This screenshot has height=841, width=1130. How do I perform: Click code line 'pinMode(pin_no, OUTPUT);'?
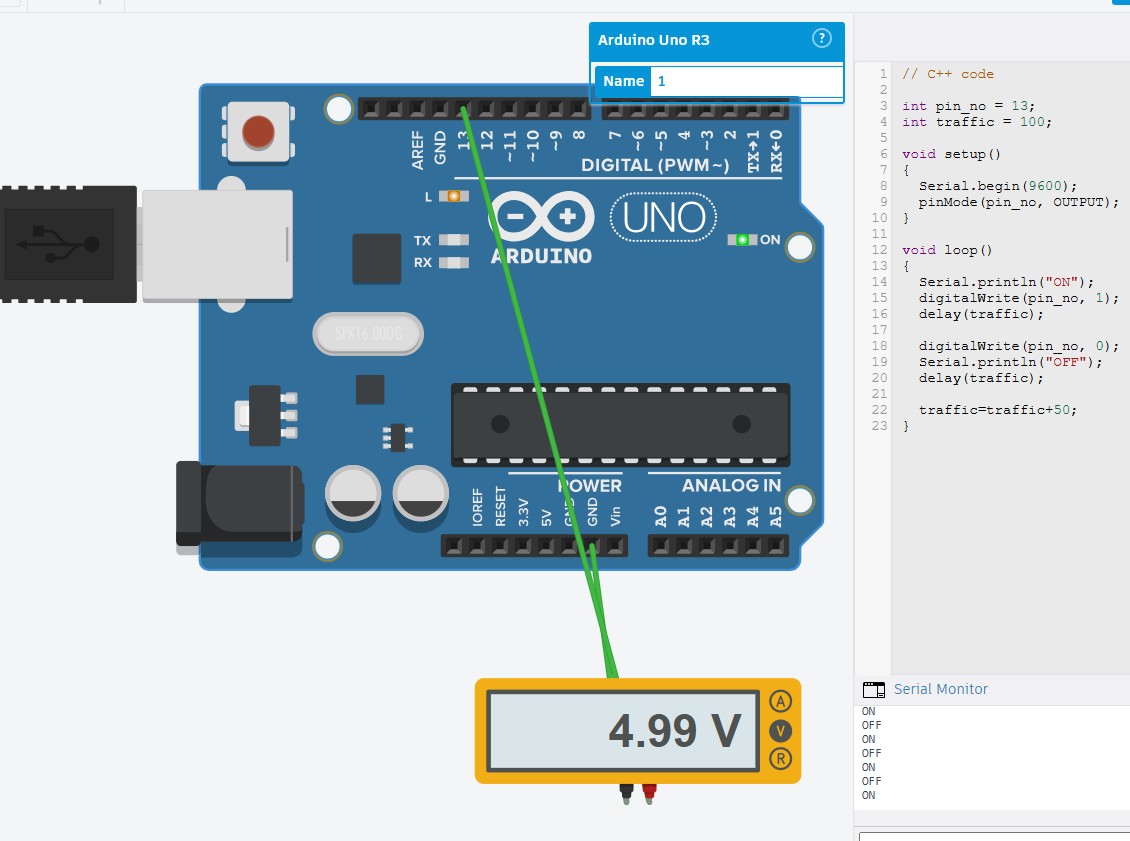1018,202
